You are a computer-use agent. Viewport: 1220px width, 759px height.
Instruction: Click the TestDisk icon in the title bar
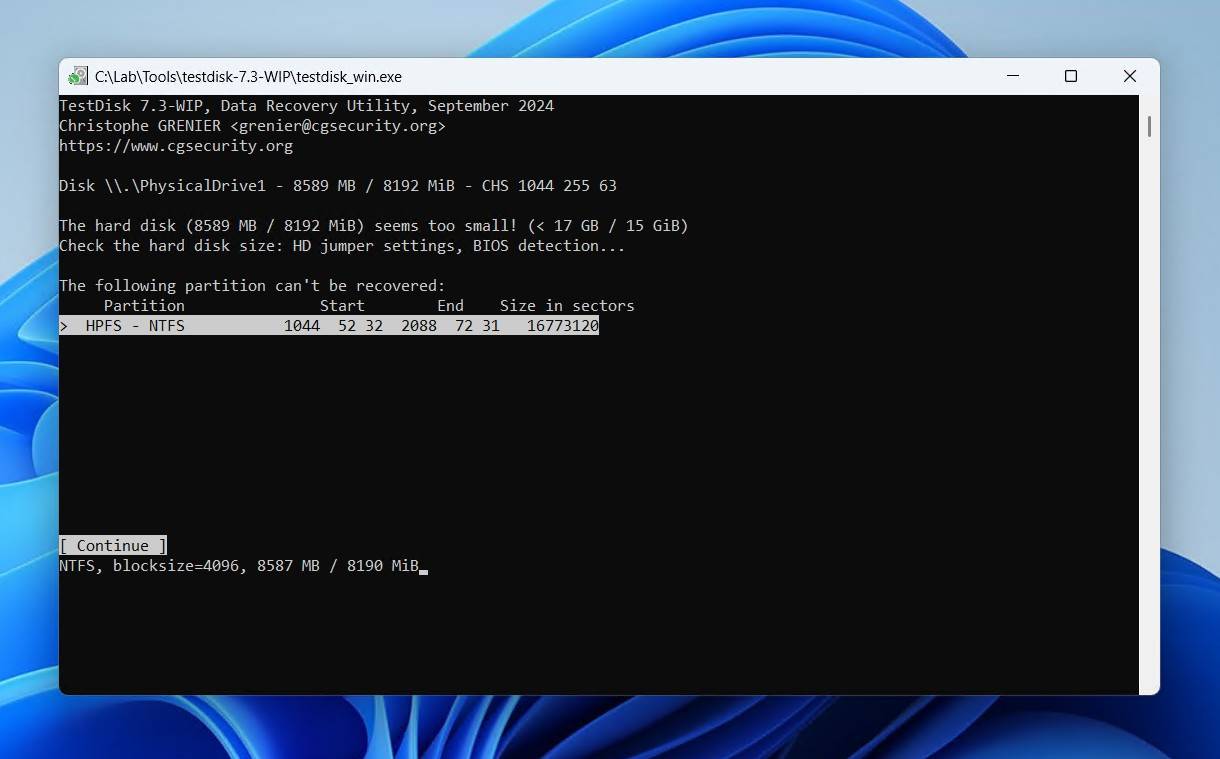78,77
